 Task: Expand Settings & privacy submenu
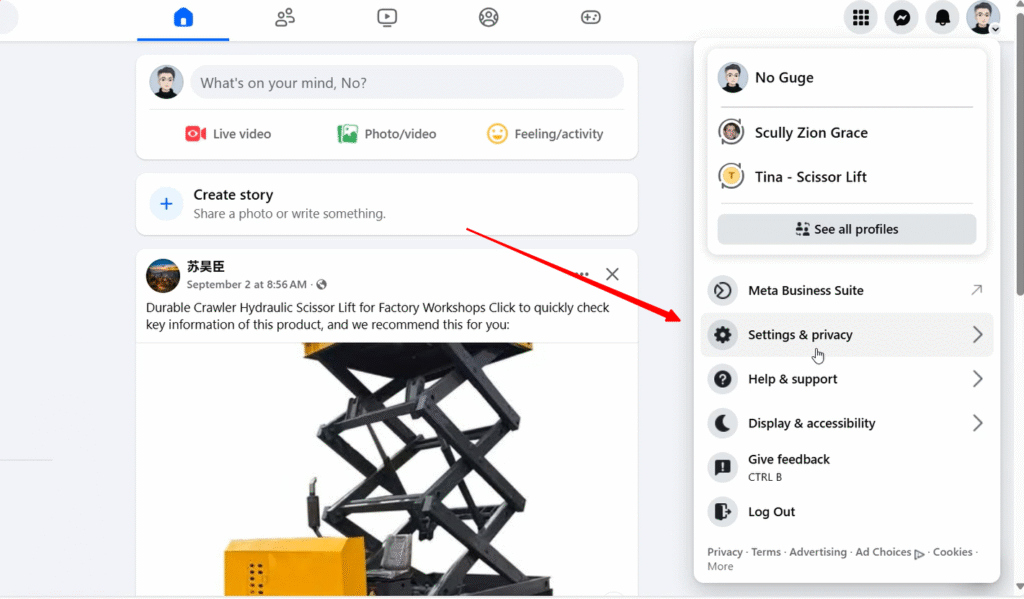[x=846, y=335]
